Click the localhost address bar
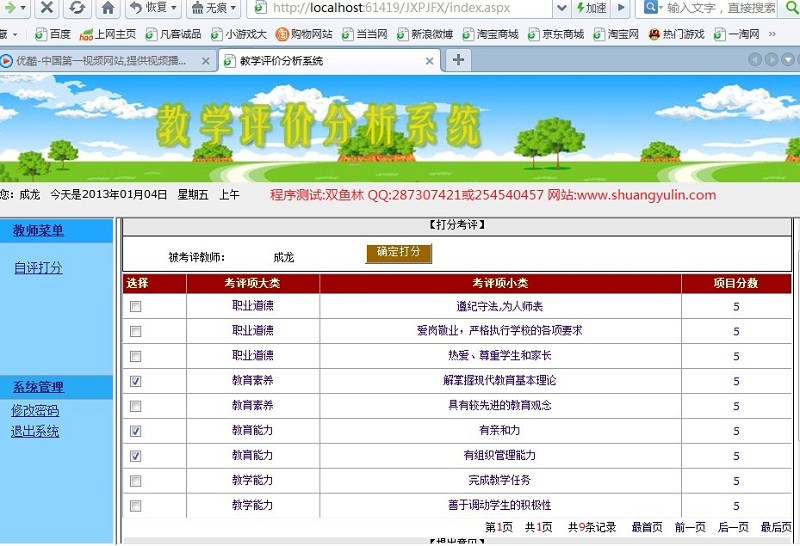This screenshot has height=546, width=800. 401,8
